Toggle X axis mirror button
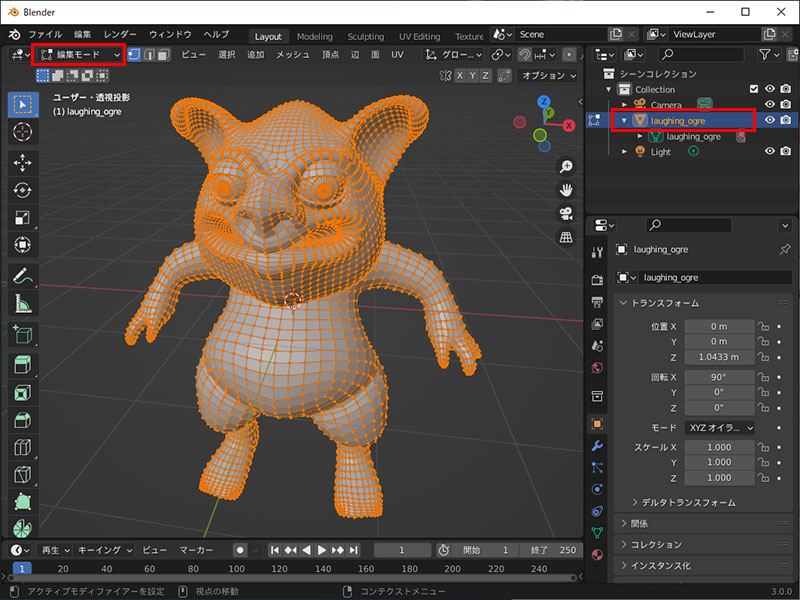The height and width of the screenshot is (600, 800). pos(460,76)
